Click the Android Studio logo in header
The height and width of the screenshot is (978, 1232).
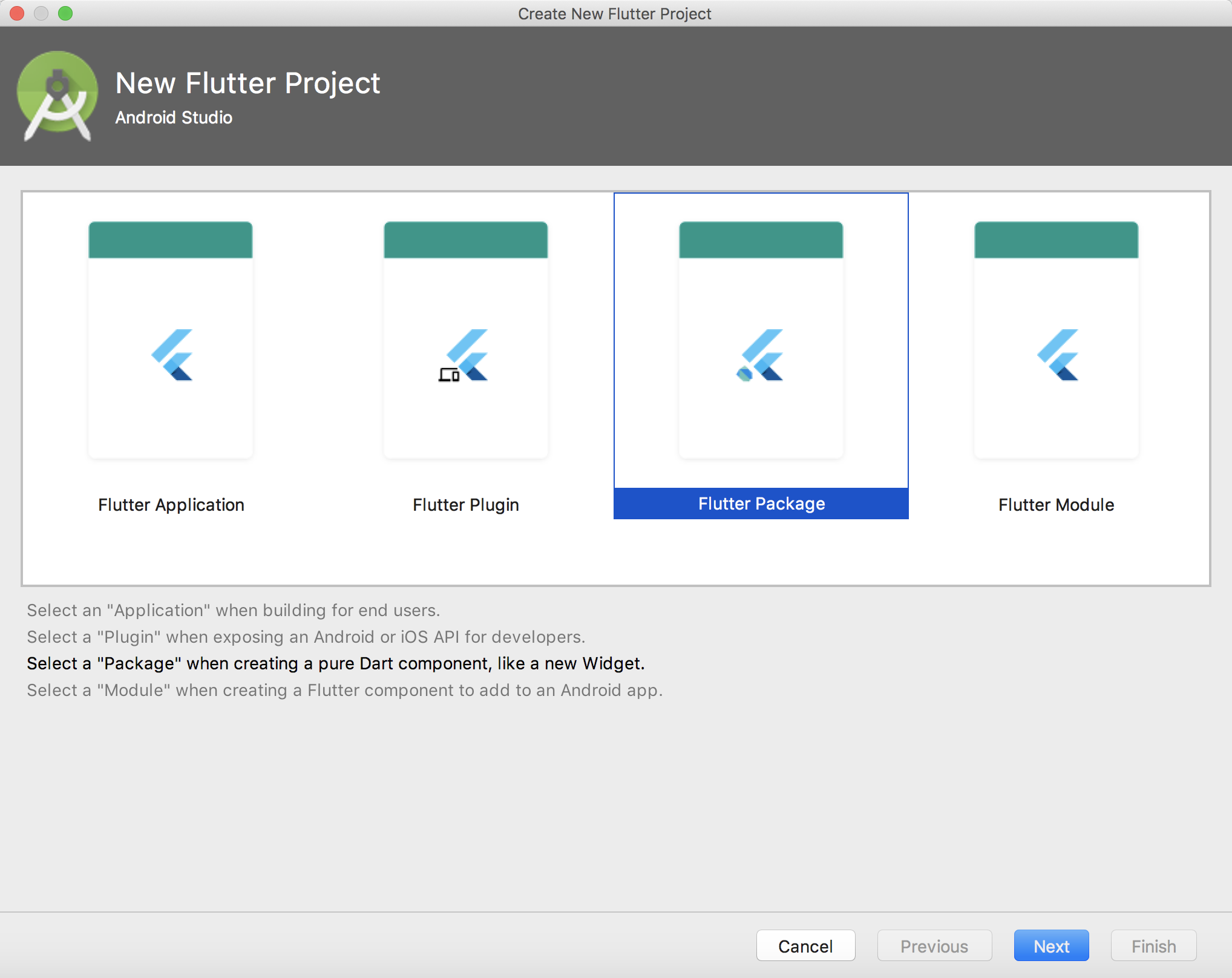click(57, 96)
